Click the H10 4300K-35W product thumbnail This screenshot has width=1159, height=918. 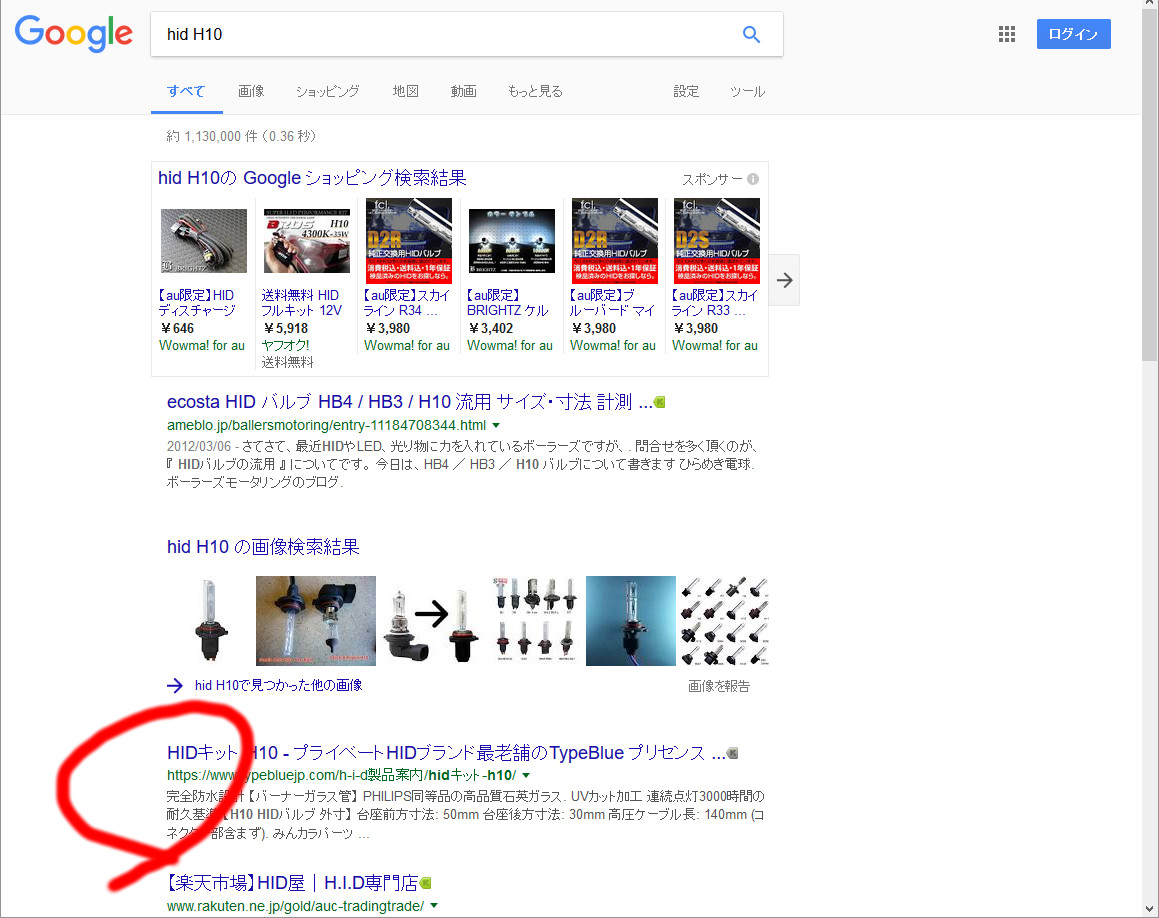pyautogui.click(x=307, y=241)
